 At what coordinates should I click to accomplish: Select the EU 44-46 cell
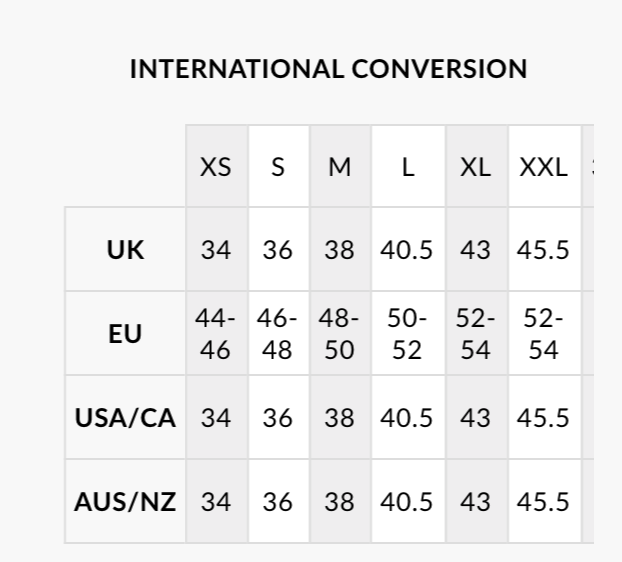click(216, 334)
